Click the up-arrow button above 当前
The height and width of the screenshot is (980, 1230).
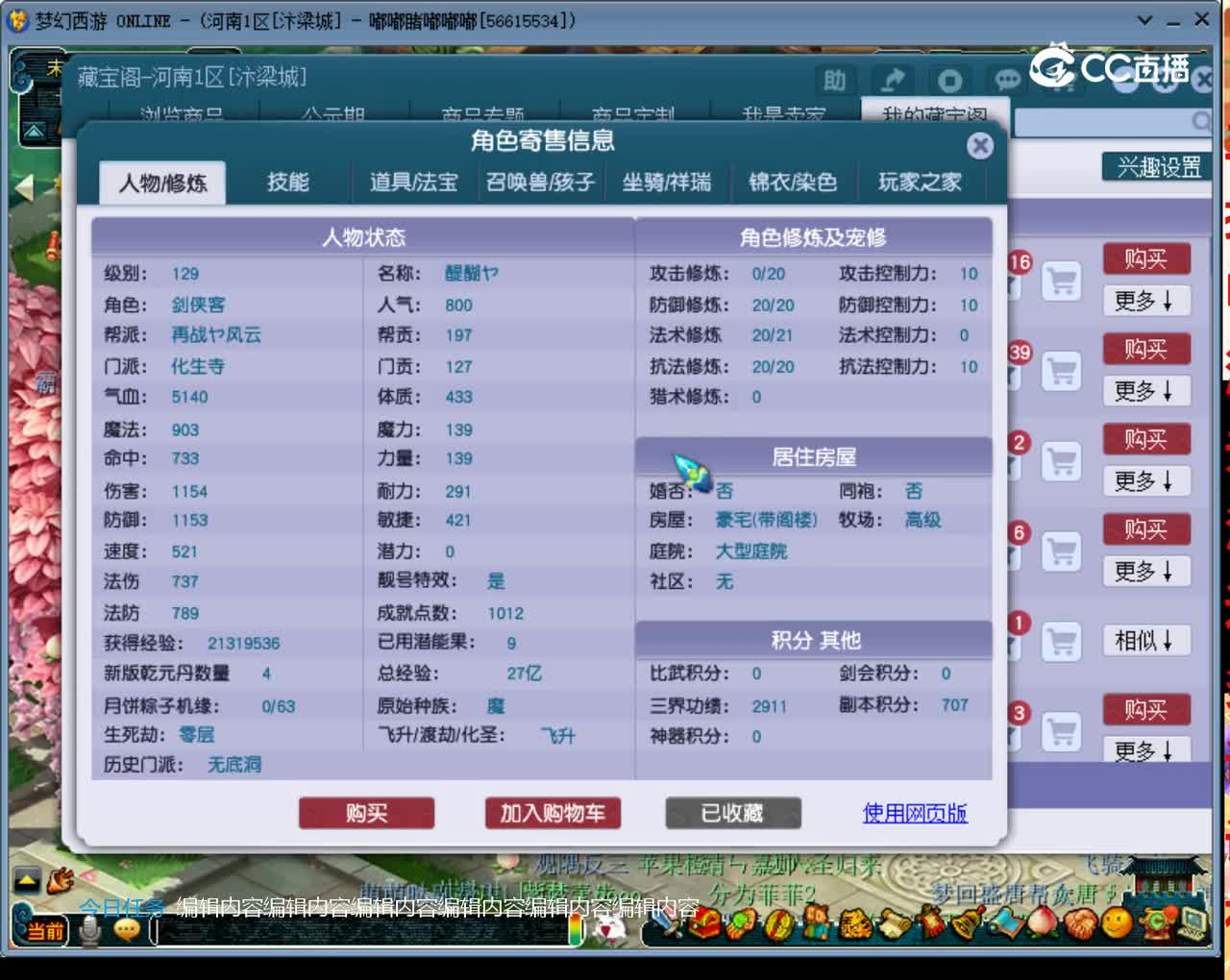pyautogui.click(x=27, y=880)
